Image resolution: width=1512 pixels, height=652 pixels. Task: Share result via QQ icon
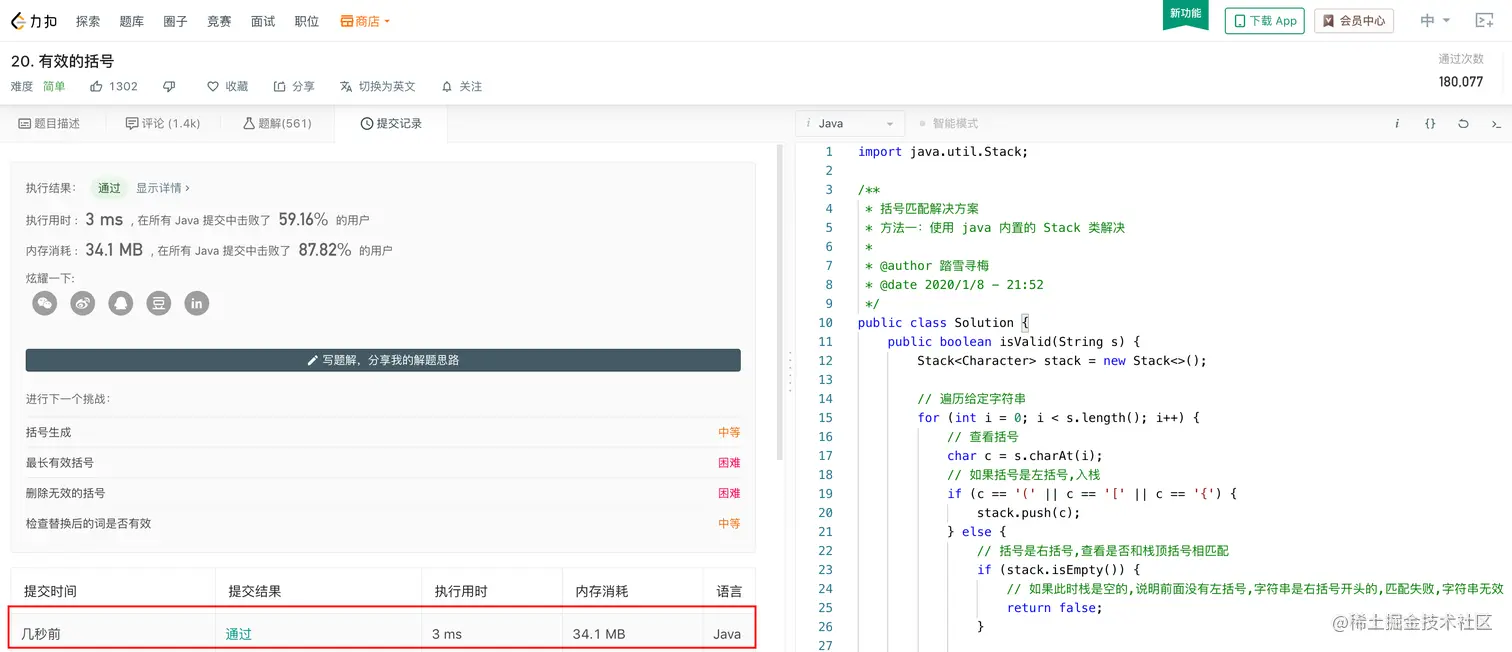[x=121, y=303]
